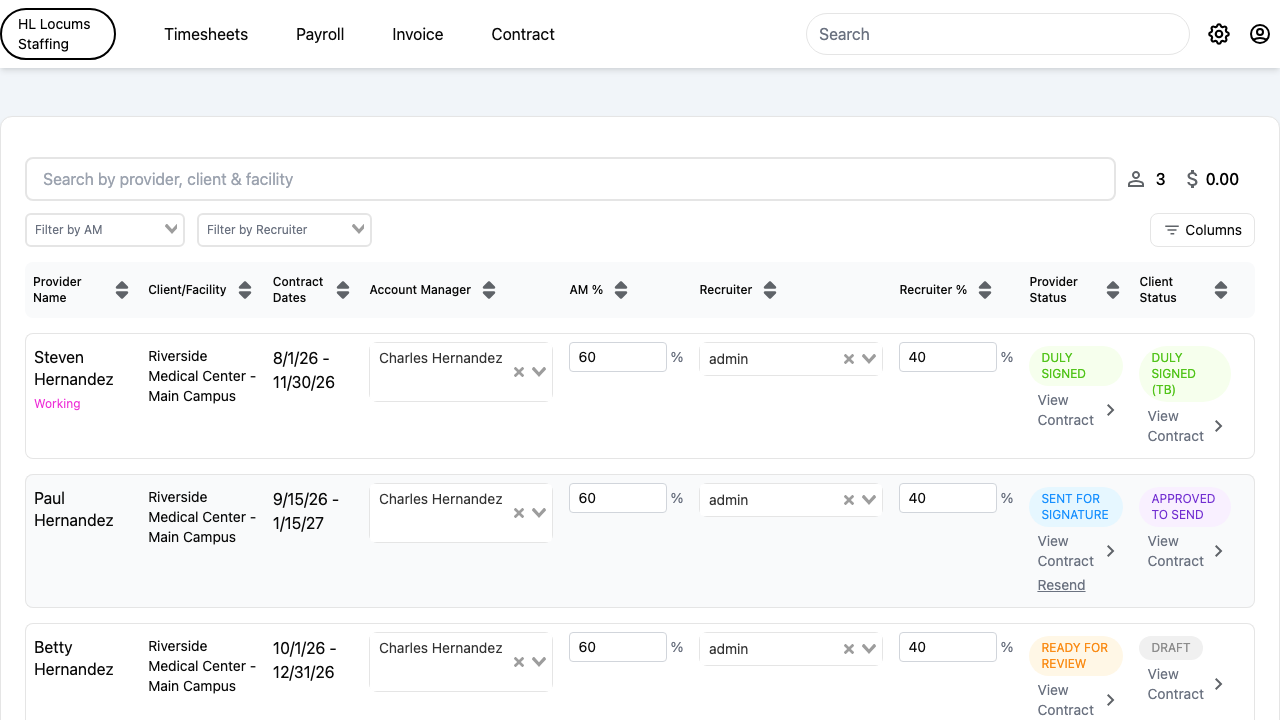This screenshot has width=1280, height=720.
Task: Sort by Client Status column arrows
Action: tap(1221, 290)
